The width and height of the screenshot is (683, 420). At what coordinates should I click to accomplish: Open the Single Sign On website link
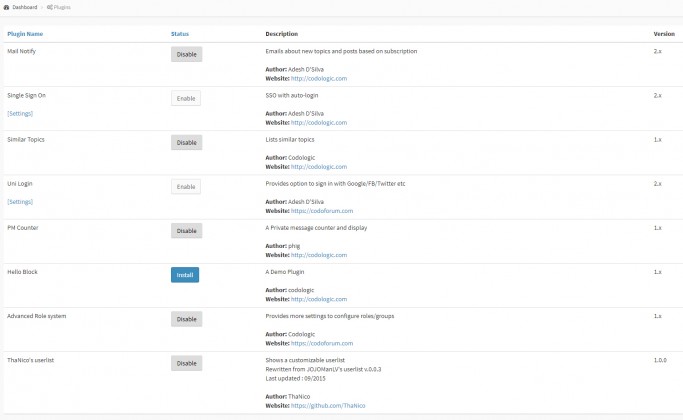point(319,122)
